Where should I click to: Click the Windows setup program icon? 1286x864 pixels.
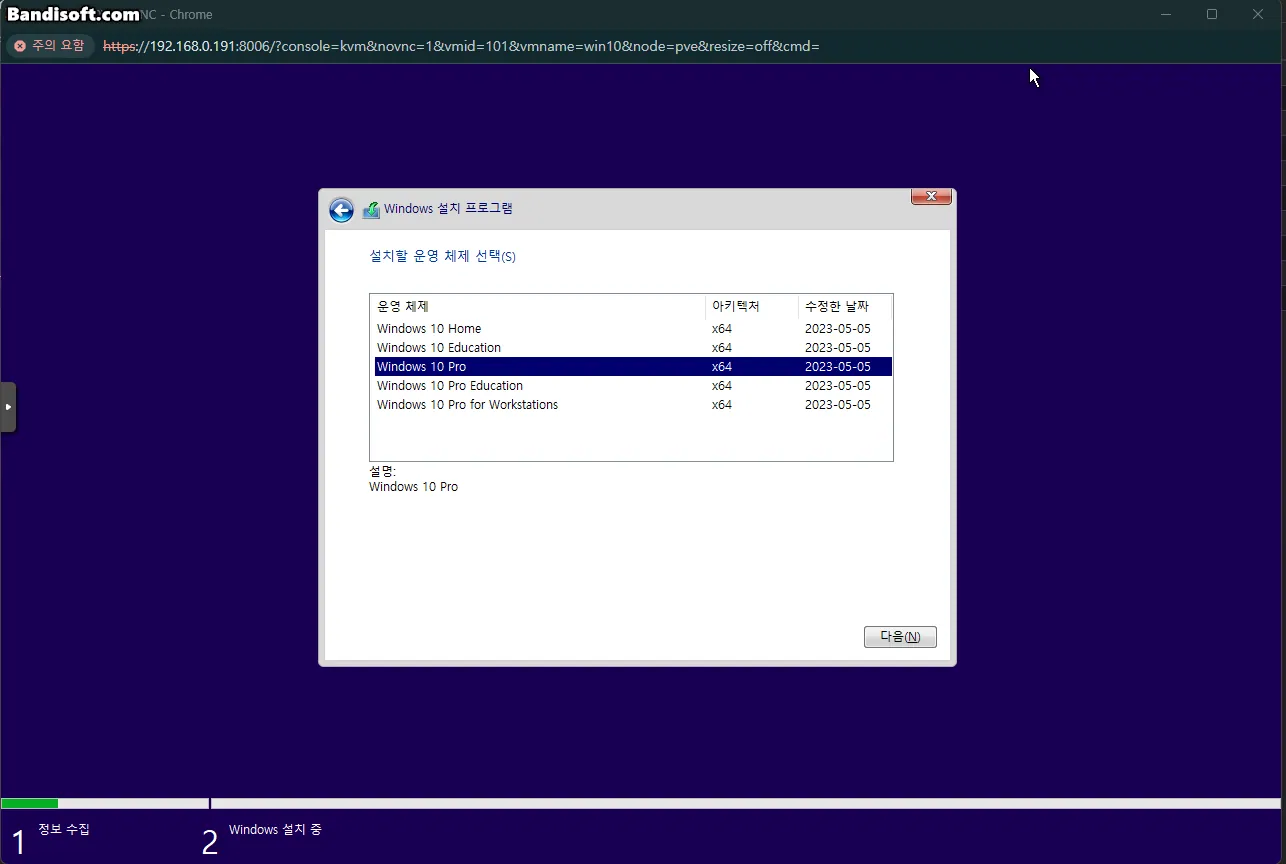[371, 209]
